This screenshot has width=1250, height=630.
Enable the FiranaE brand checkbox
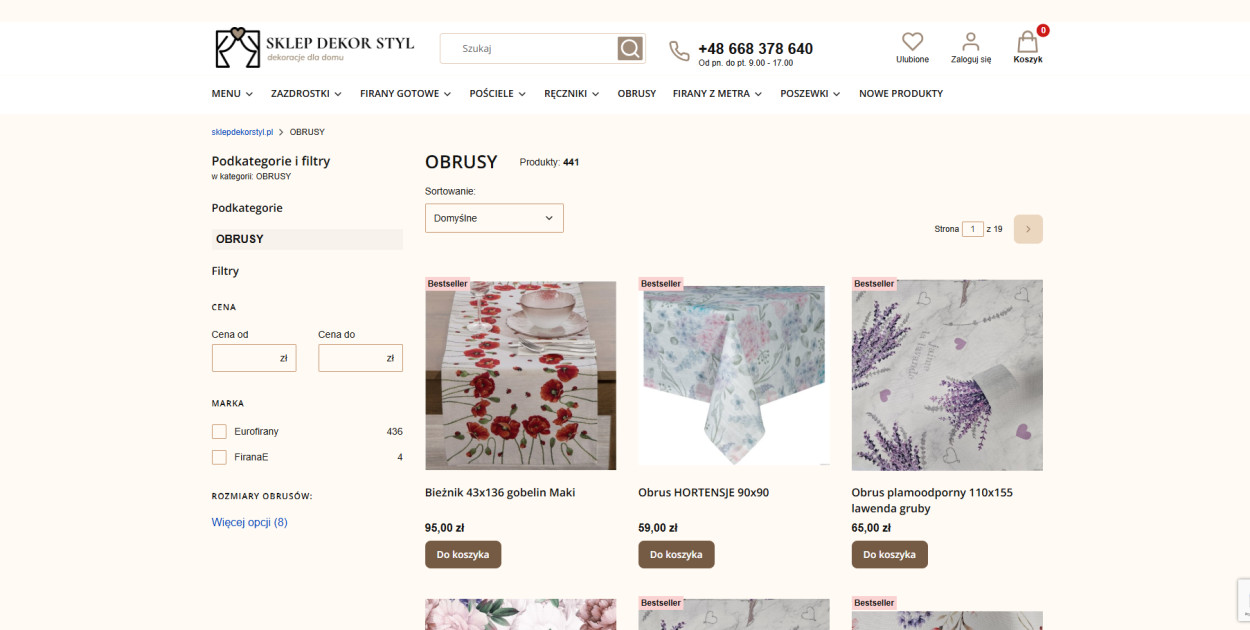219,456
